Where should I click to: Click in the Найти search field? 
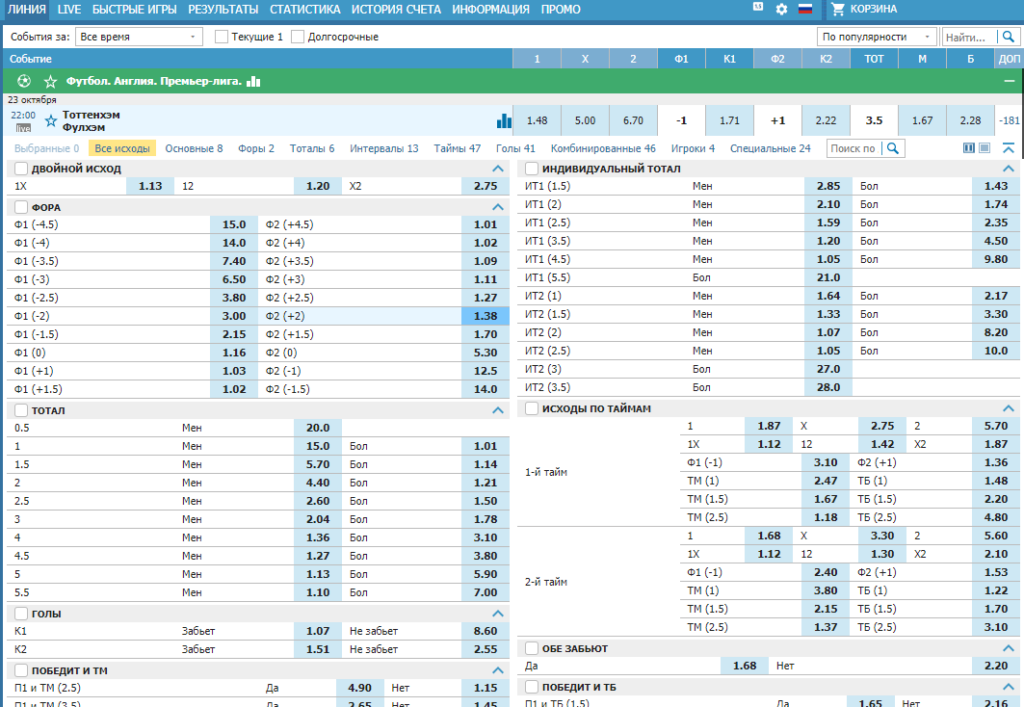(969, 37)
